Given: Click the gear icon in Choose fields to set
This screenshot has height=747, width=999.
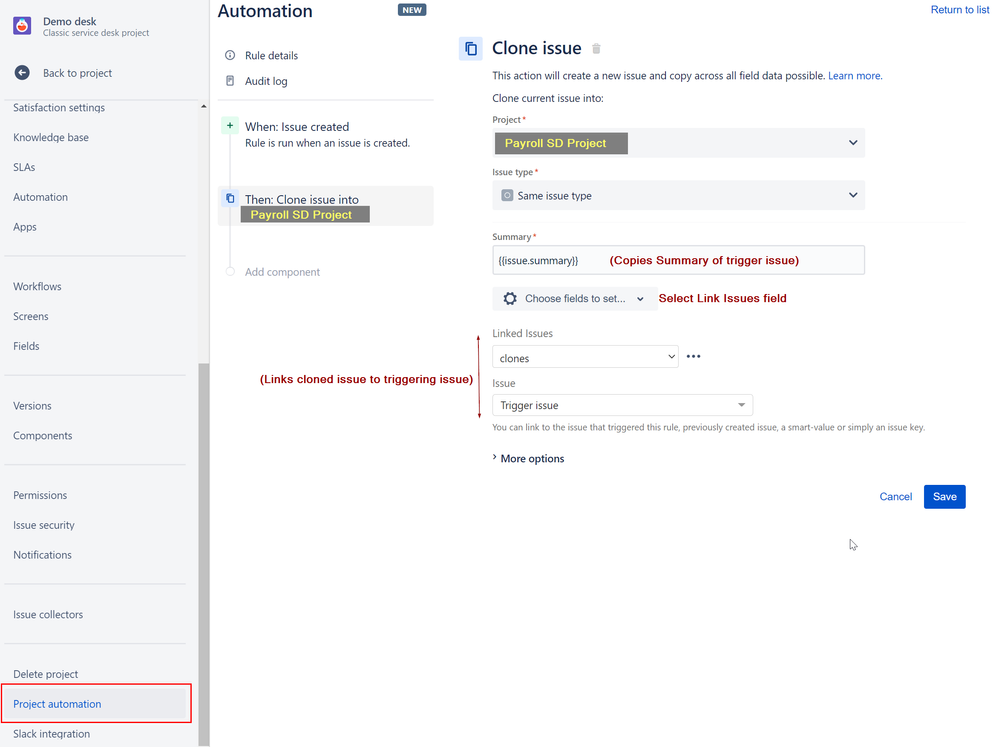Looking at the screenshot, I should point(510,298).
